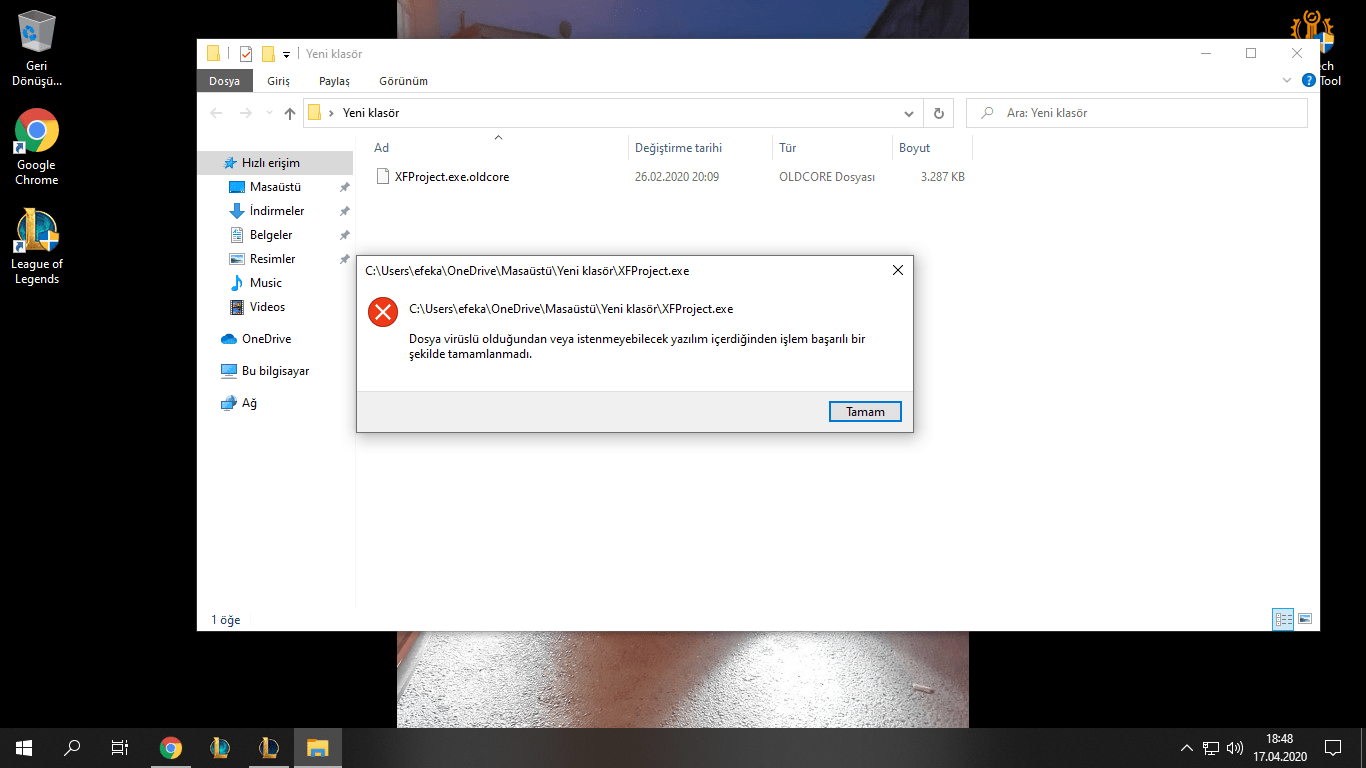Show hidden system tray icons

[1187, 747]
